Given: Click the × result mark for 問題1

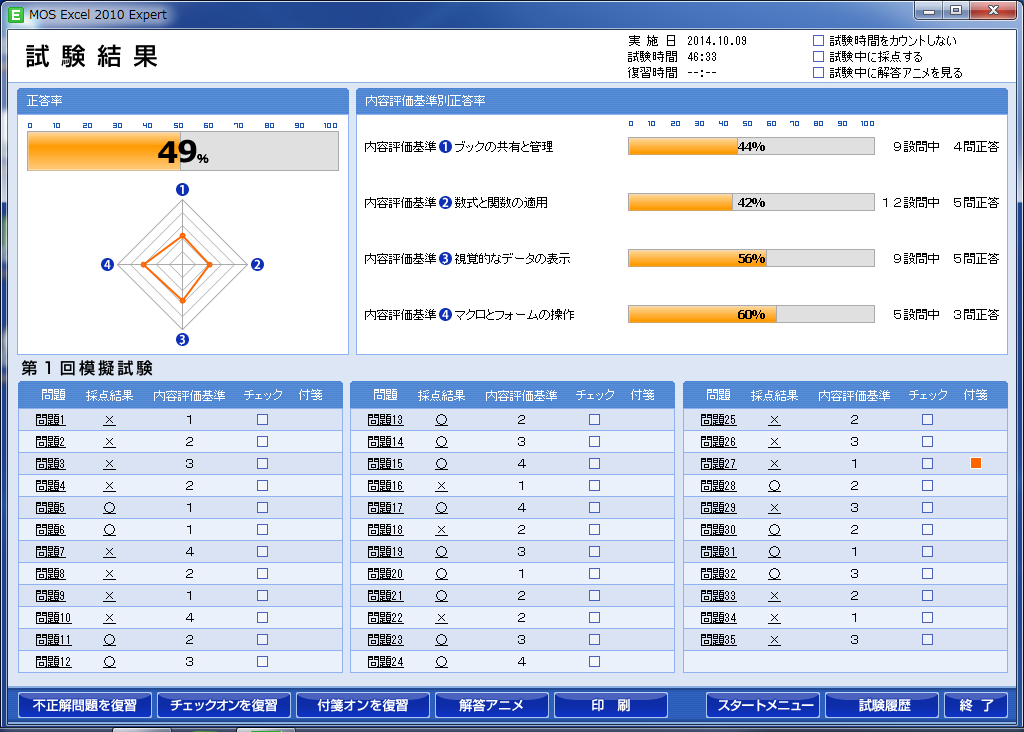Looking at the screenshot, I should 110,420.
